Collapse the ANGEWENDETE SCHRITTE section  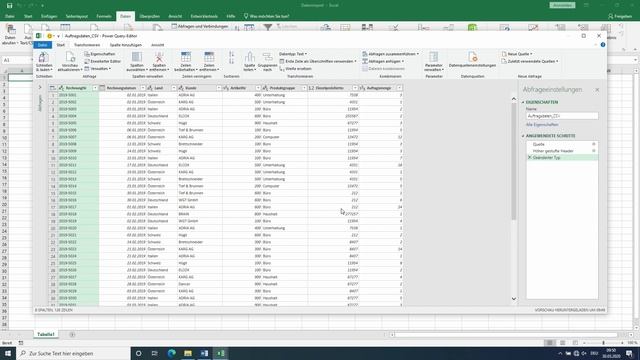click(523, 136)
